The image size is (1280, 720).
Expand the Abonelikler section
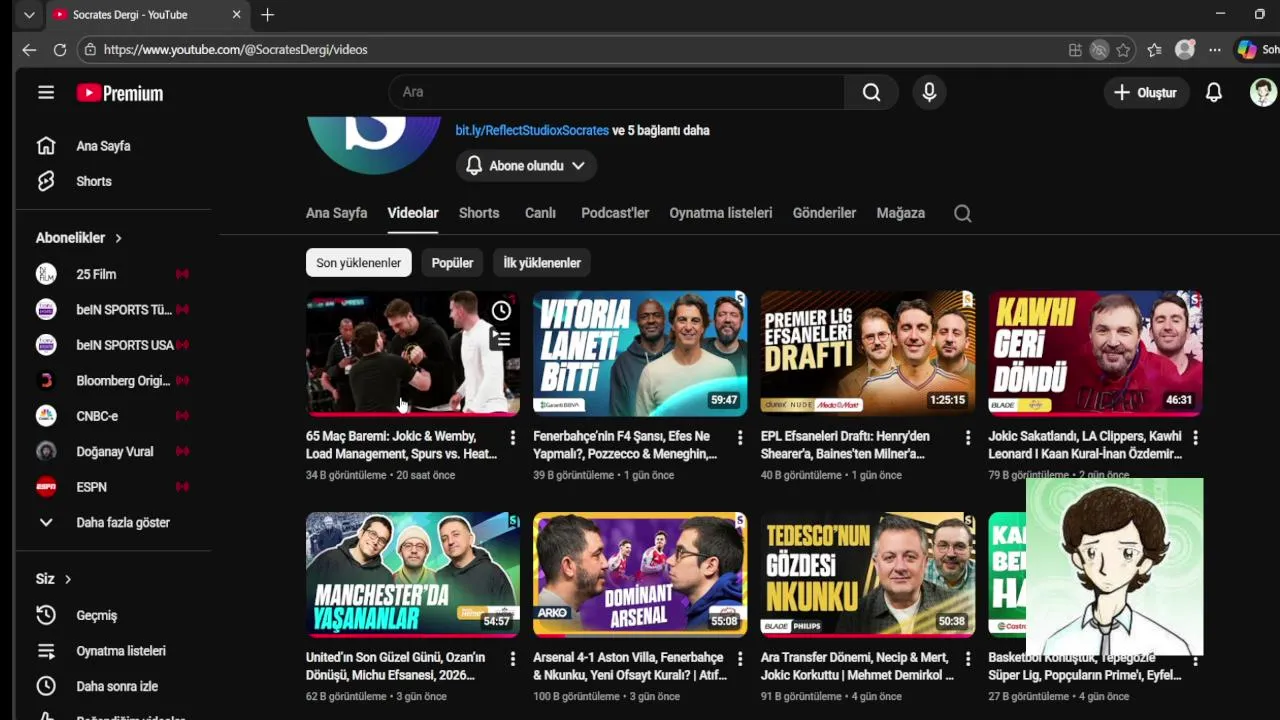(x=79, y=238)
